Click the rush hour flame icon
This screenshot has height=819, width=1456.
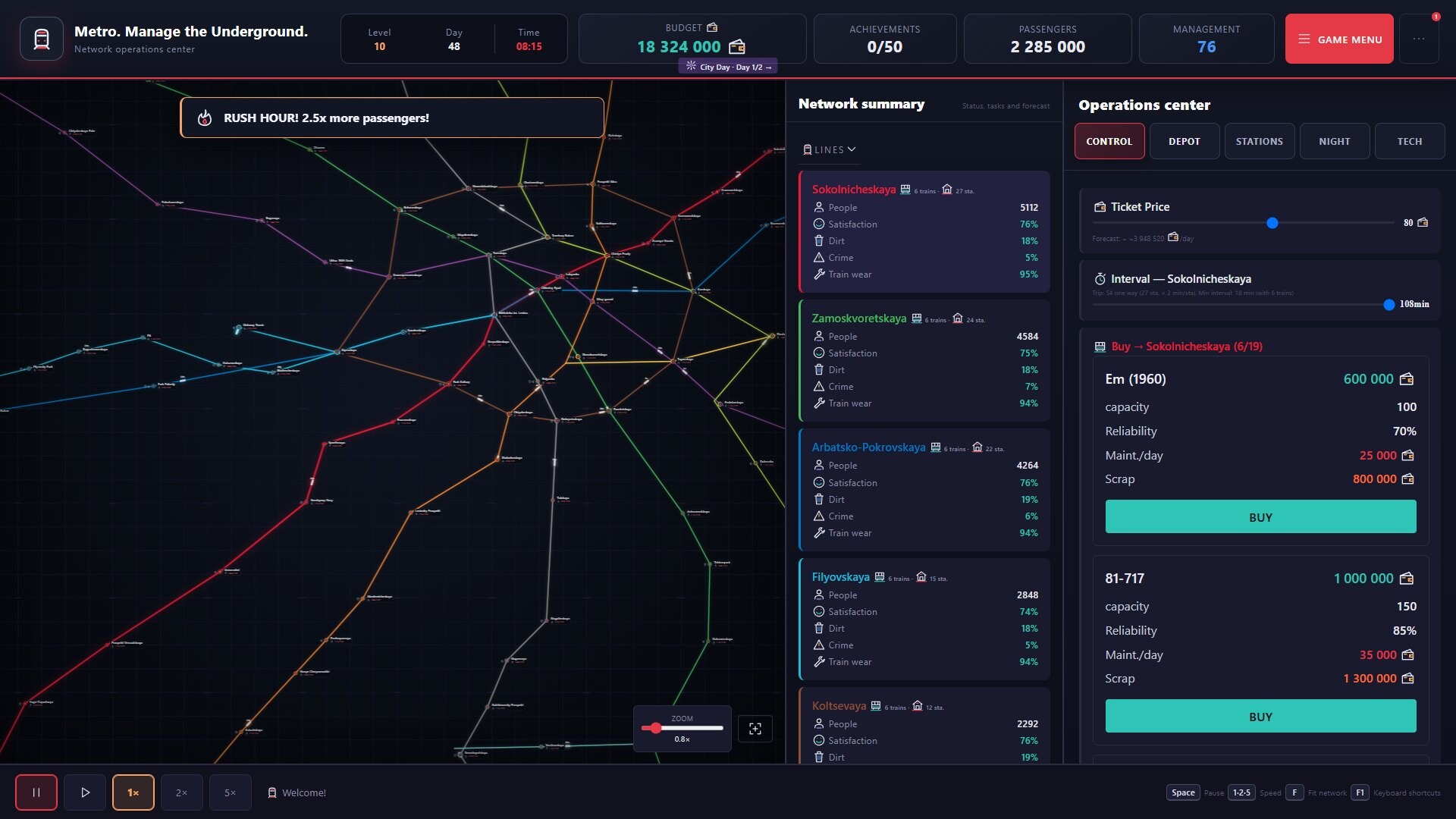point(204,118)
